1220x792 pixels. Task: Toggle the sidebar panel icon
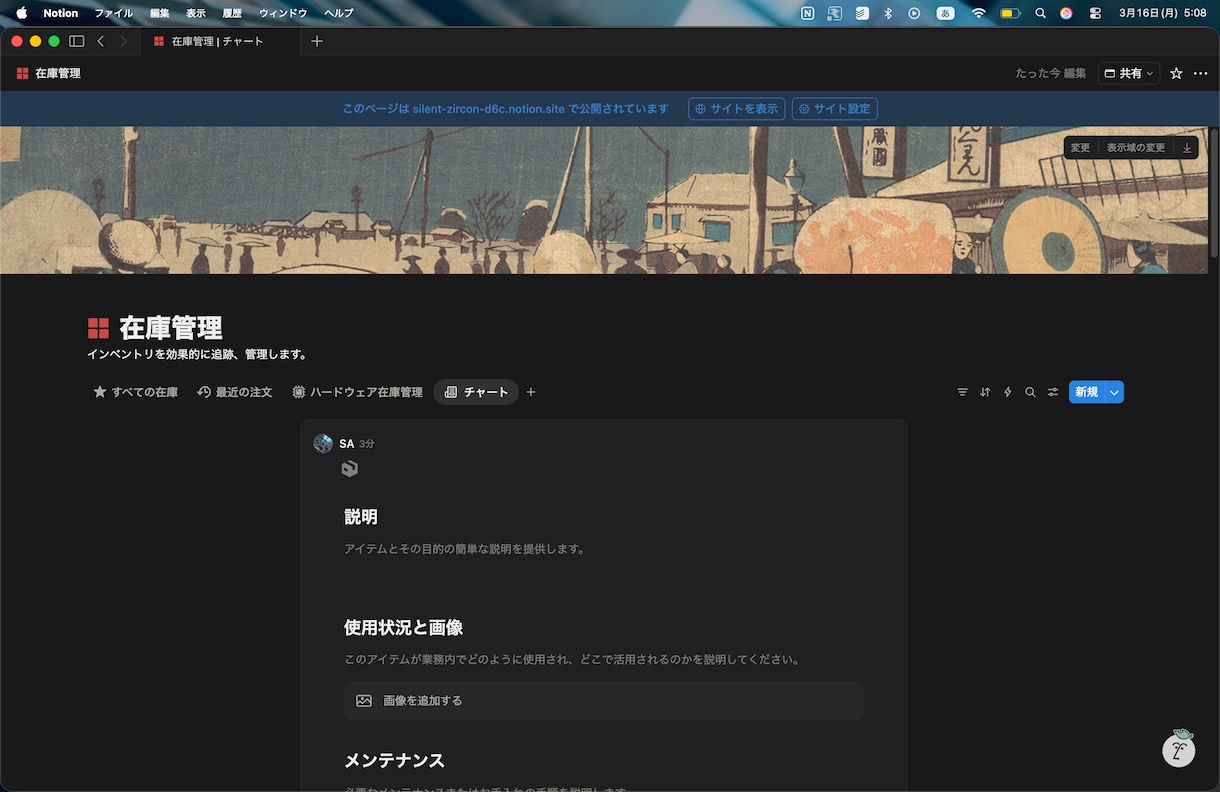(x=76, y=41)
